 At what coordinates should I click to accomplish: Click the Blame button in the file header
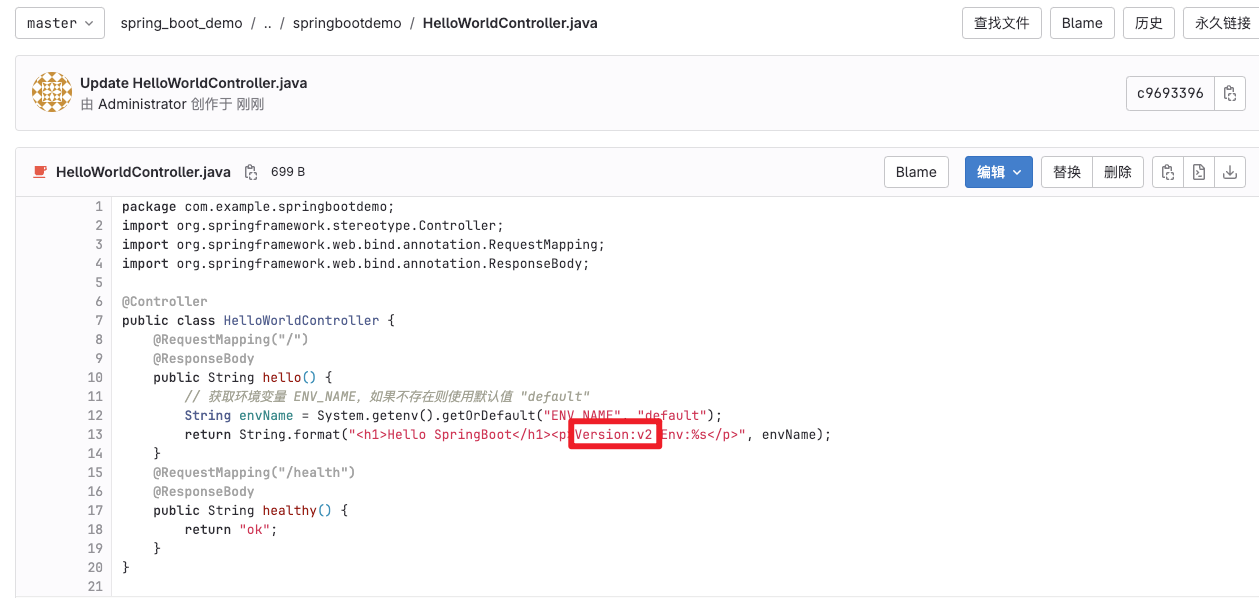[x=915, y=171]
